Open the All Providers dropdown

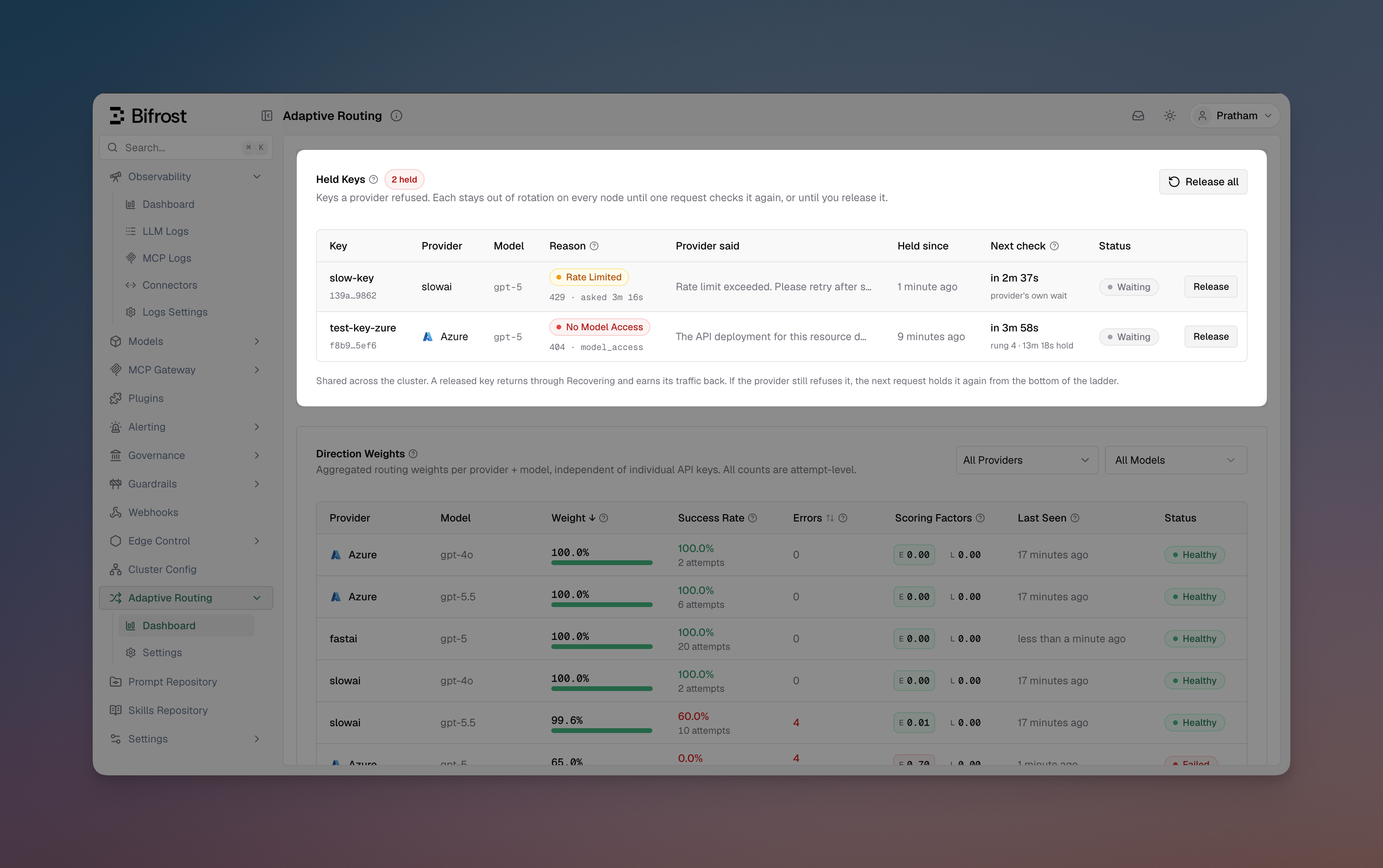point(1027,461)
